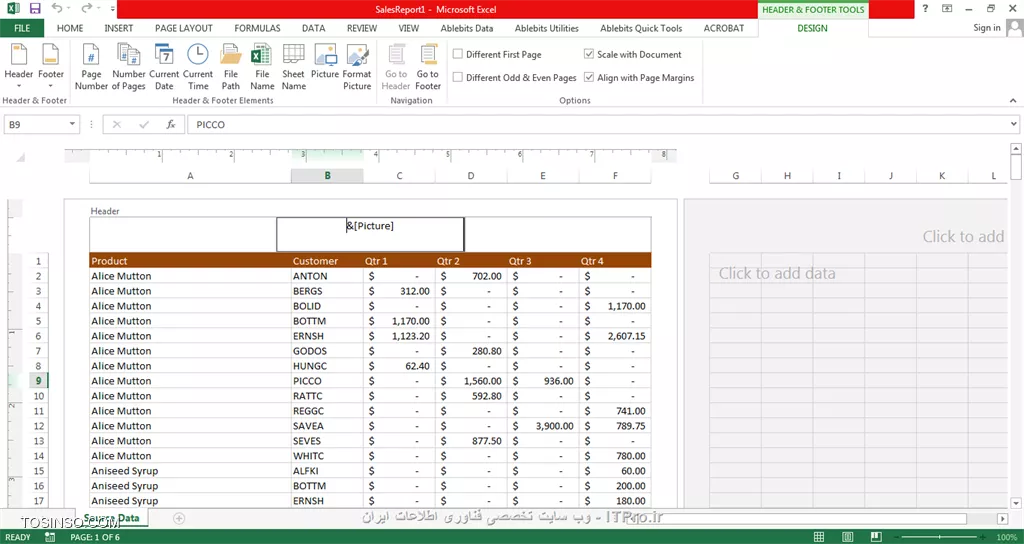Select the SAVEA customer cell
This screenshot has height=544, width=1024.
tap(327, 426)
